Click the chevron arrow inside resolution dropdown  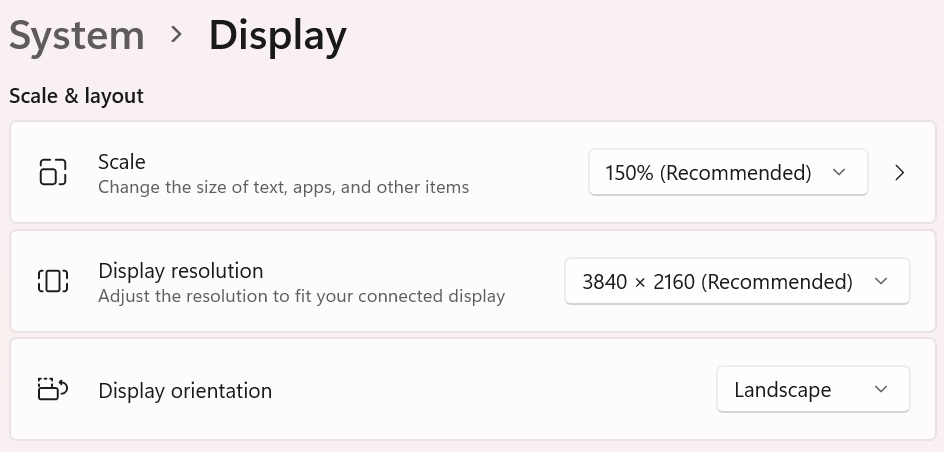tap(881, 281)
